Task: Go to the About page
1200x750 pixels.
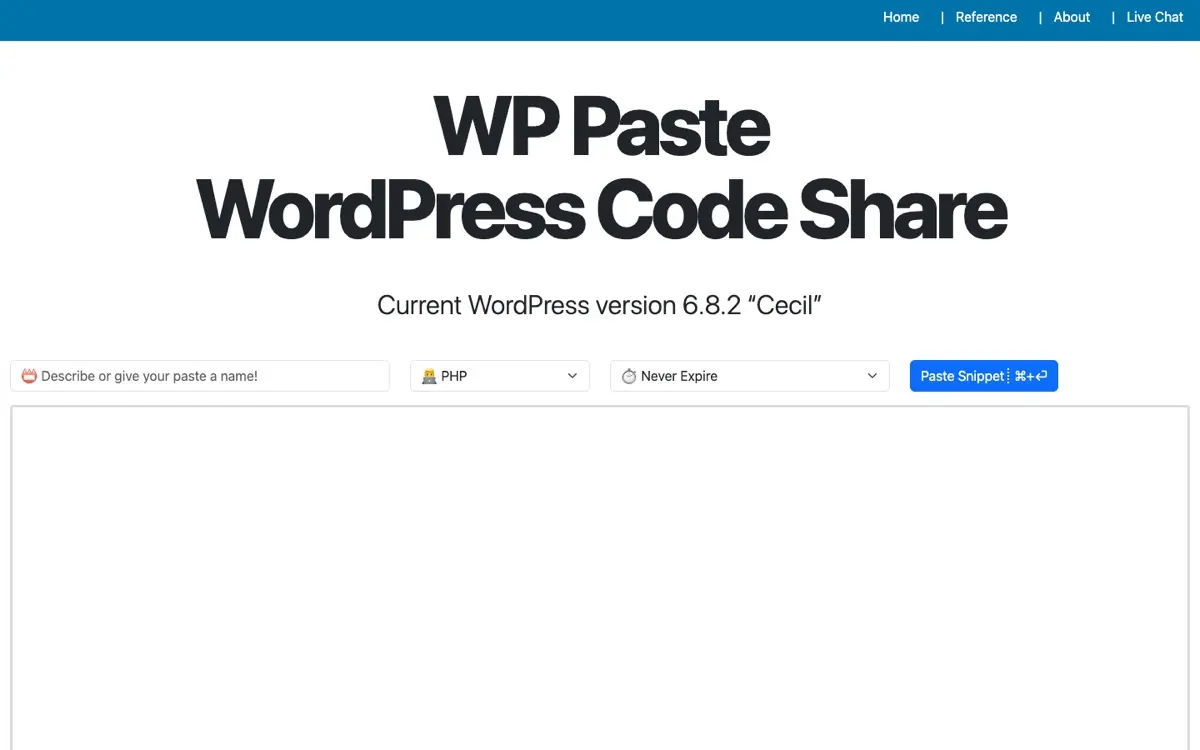Action: click(x=1072, y=17)
